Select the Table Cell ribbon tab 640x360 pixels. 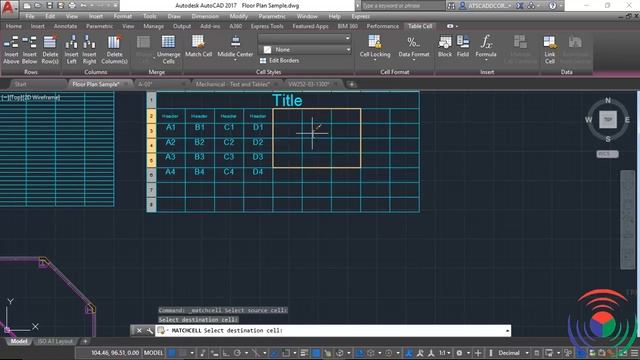pyautogui.click(x=420, y=26)
